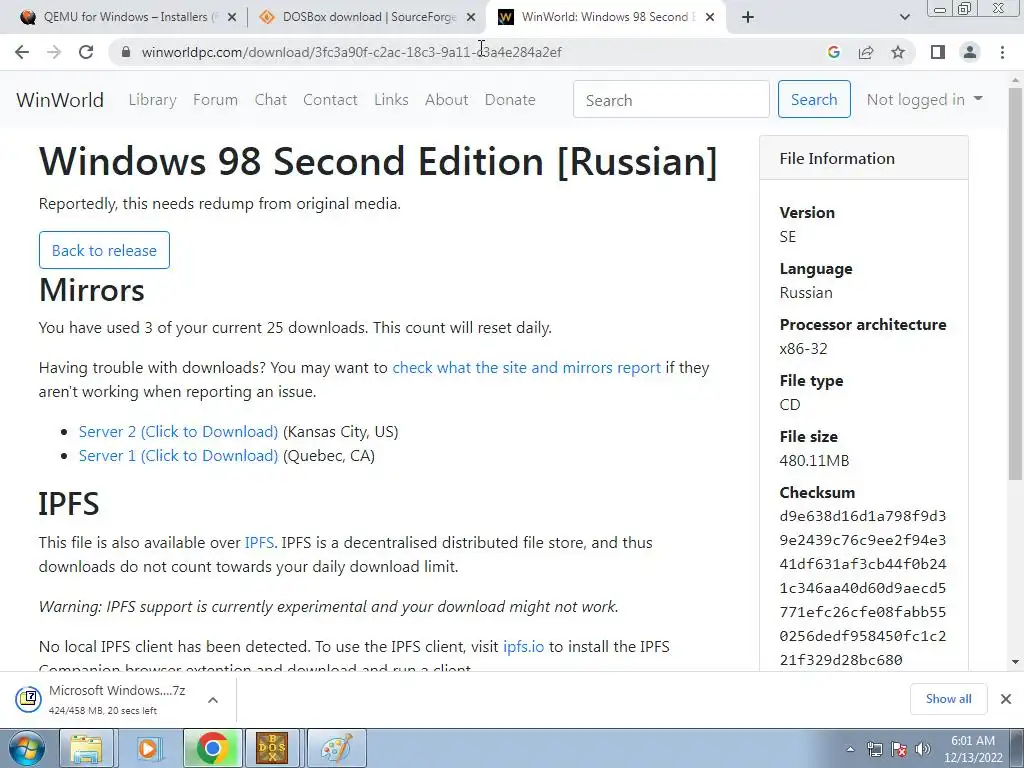Click the scrollbar down arrow
This screenshot has height=768, width=1024.
pyautogui.click(x=1015, y=662)
